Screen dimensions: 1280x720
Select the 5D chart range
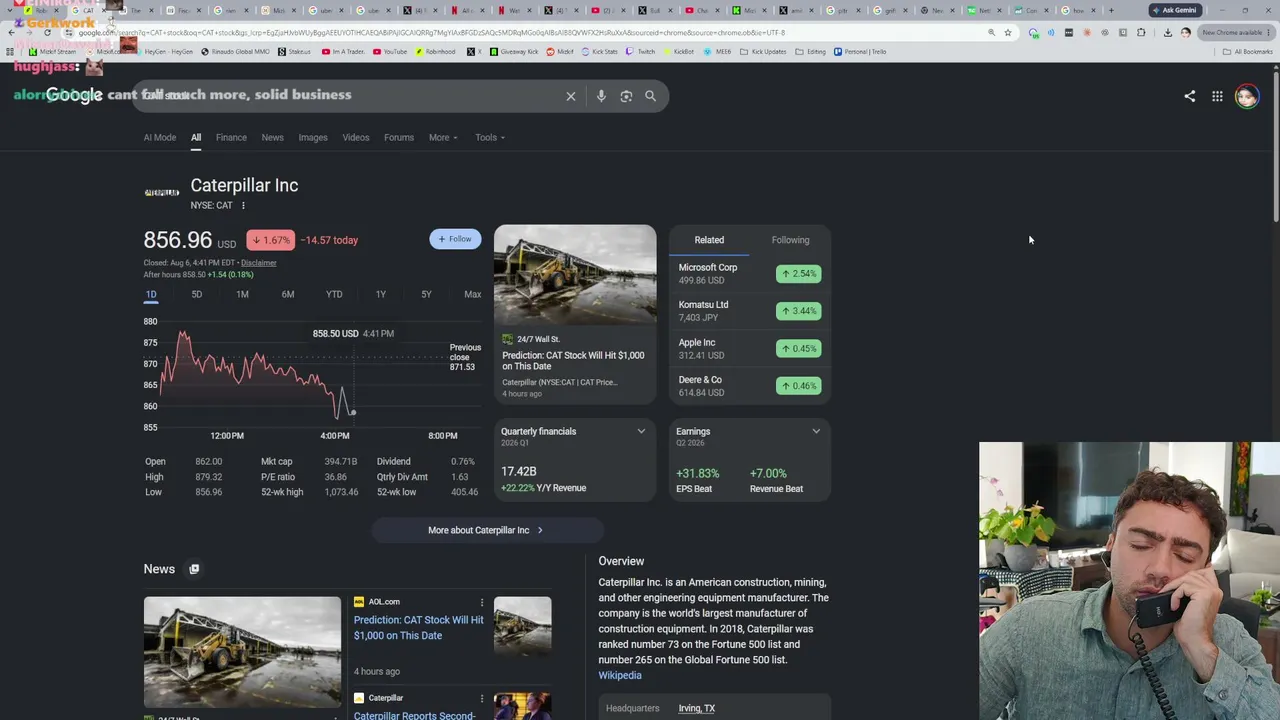click(x=197, y=295)
